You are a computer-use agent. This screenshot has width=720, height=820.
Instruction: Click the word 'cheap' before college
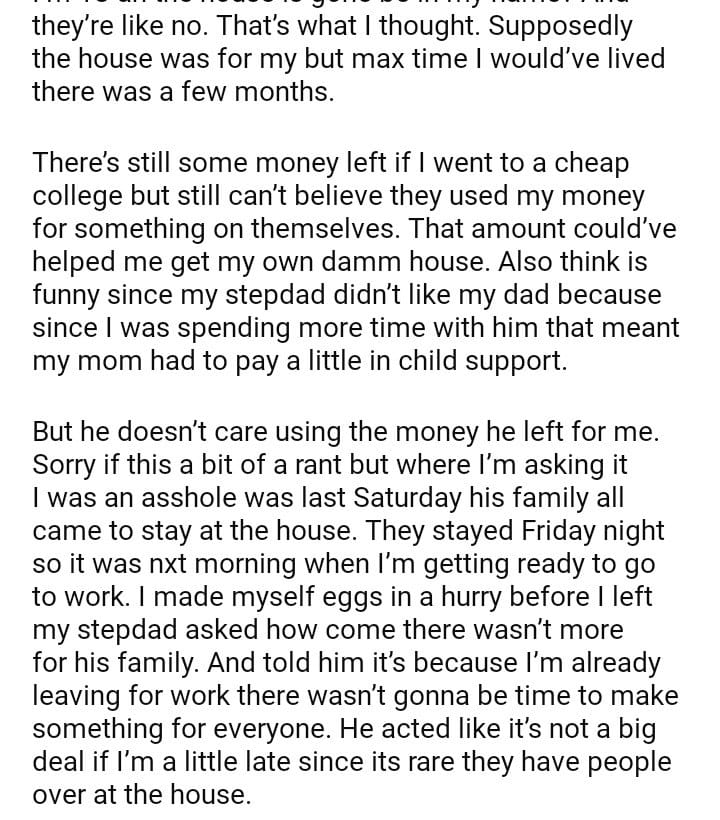pyautogui.click(x=593, y=163)
